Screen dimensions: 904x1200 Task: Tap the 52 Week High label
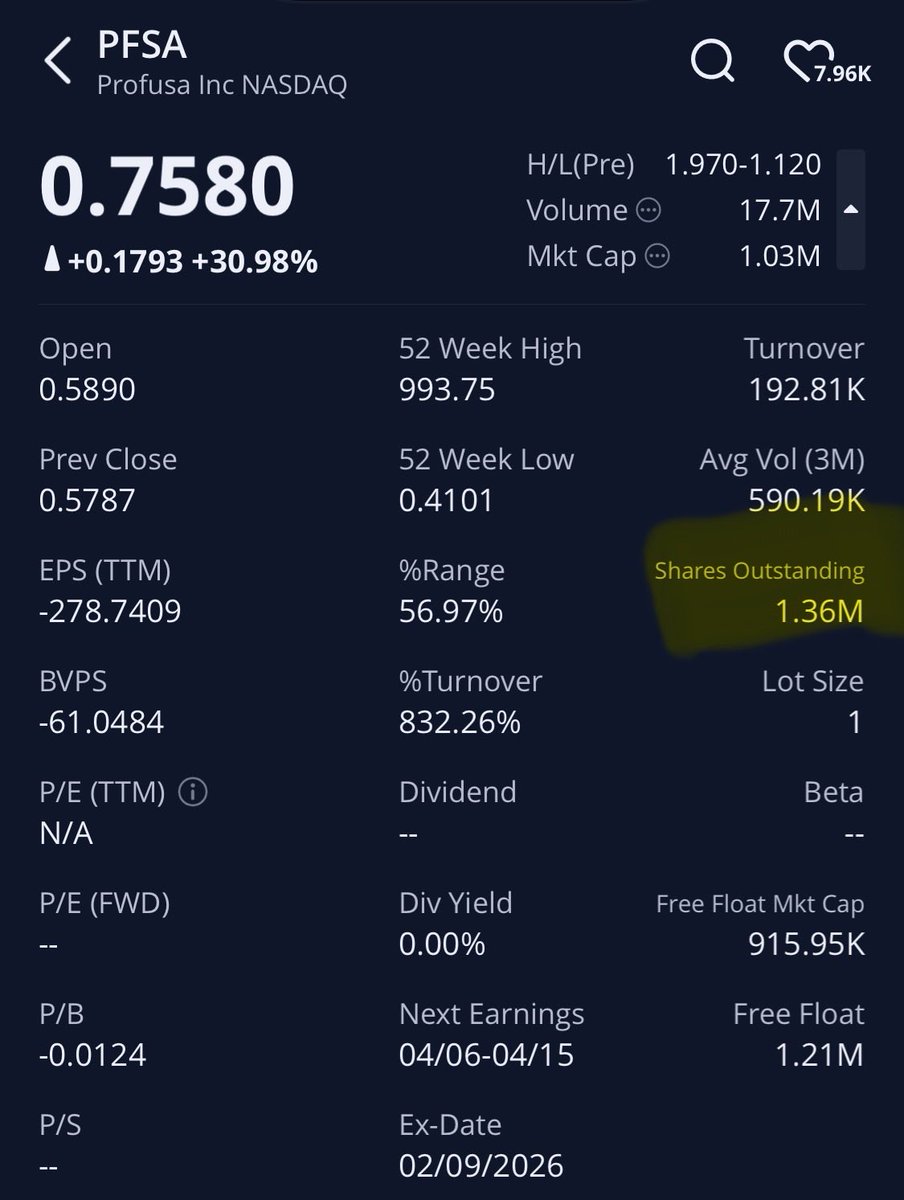pos(490,349)
